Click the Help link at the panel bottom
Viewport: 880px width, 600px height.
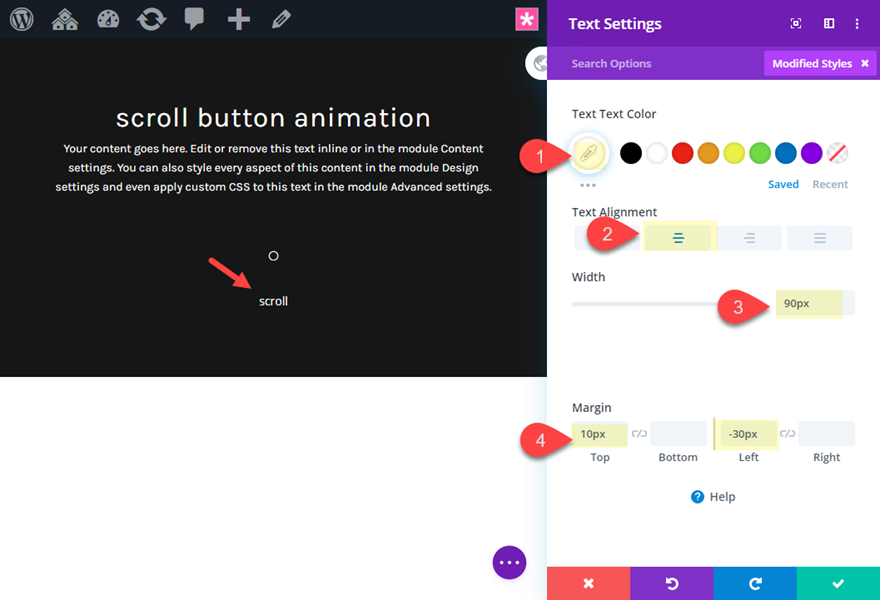click(x=712, y=496)
